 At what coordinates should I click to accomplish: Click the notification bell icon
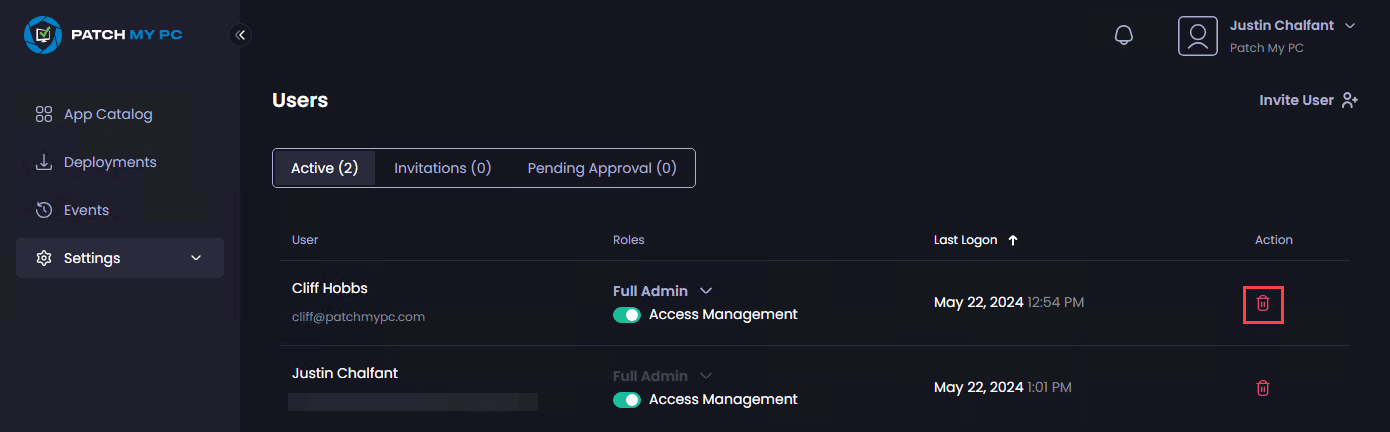(1123, 35)
